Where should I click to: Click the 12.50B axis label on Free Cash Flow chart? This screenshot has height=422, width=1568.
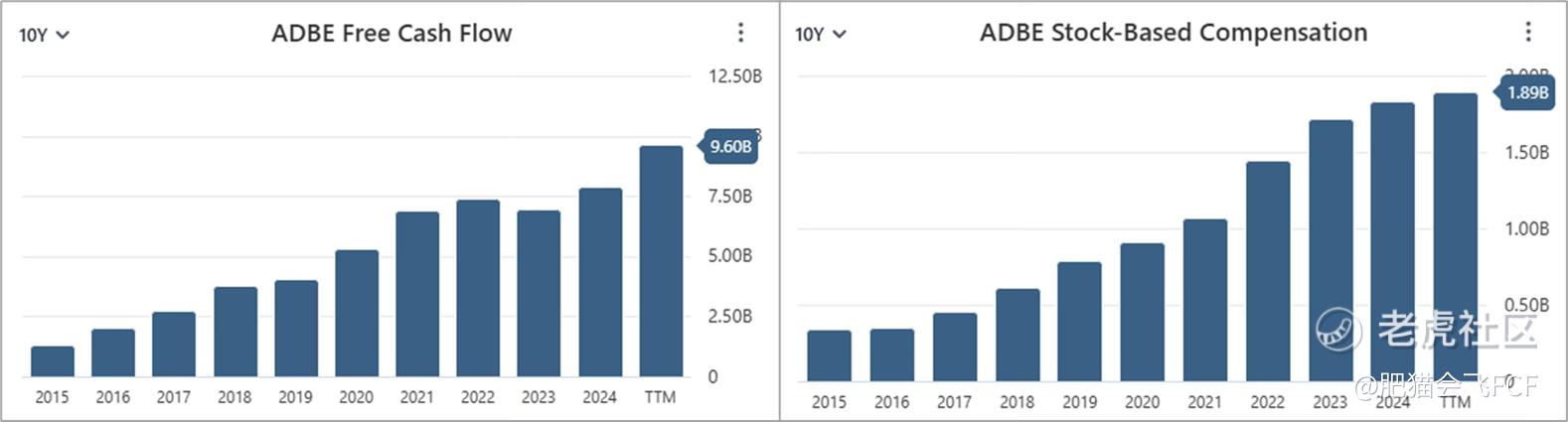click(735, 76)
